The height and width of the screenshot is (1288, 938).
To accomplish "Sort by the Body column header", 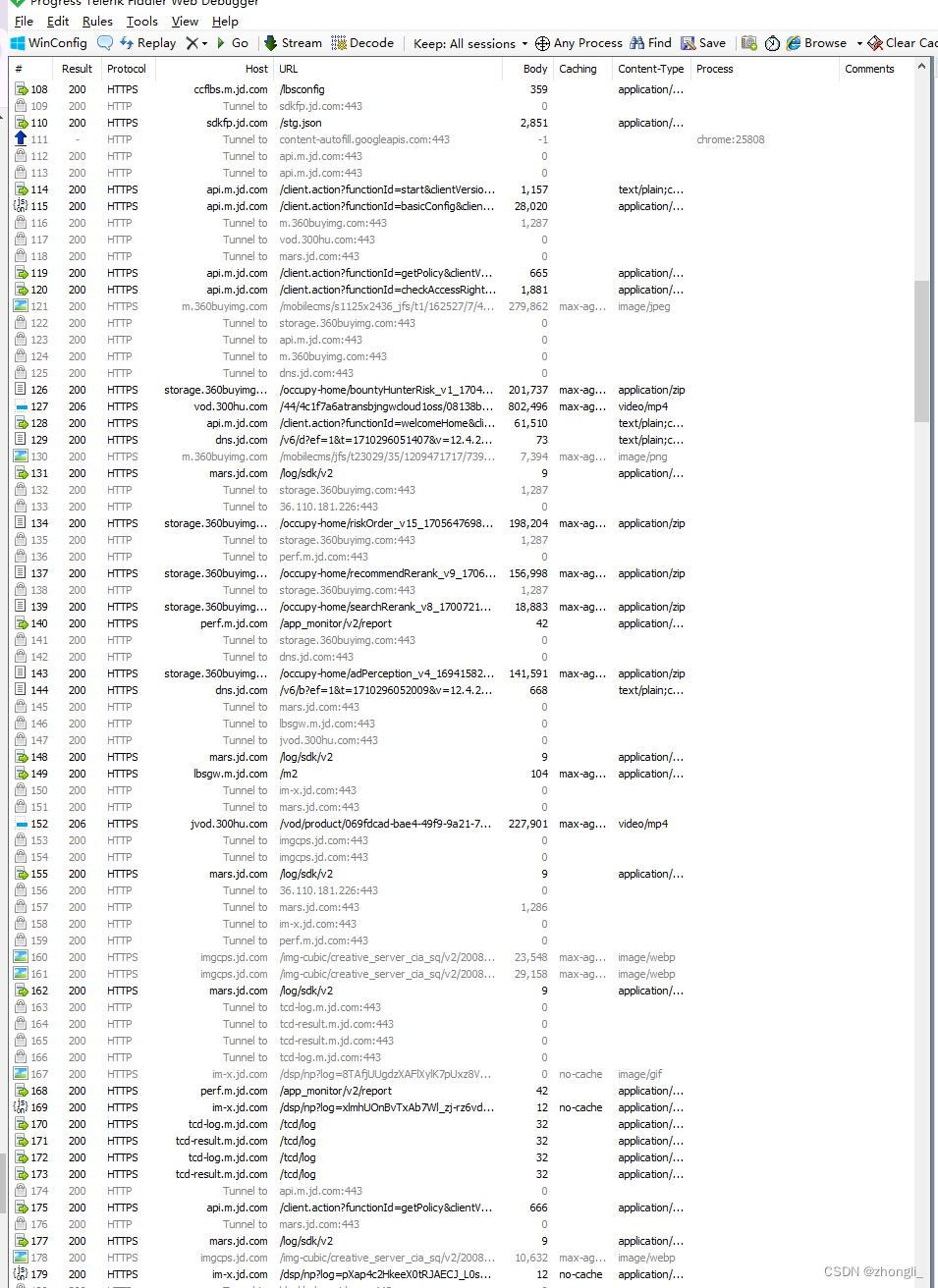I will tap(535, 69).
